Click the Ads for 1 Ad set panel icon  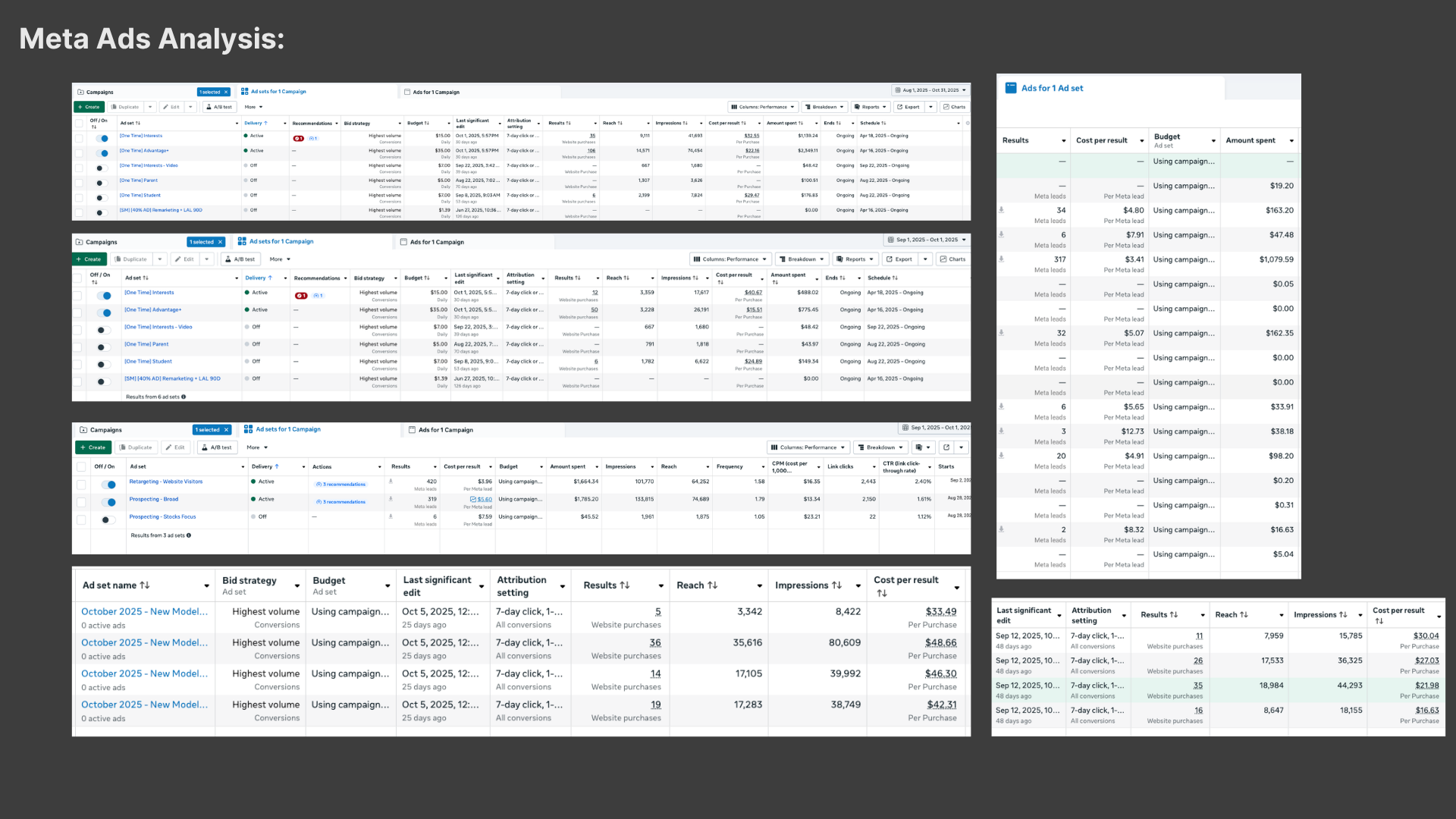pyautogui.click(x=1010, y=88)
